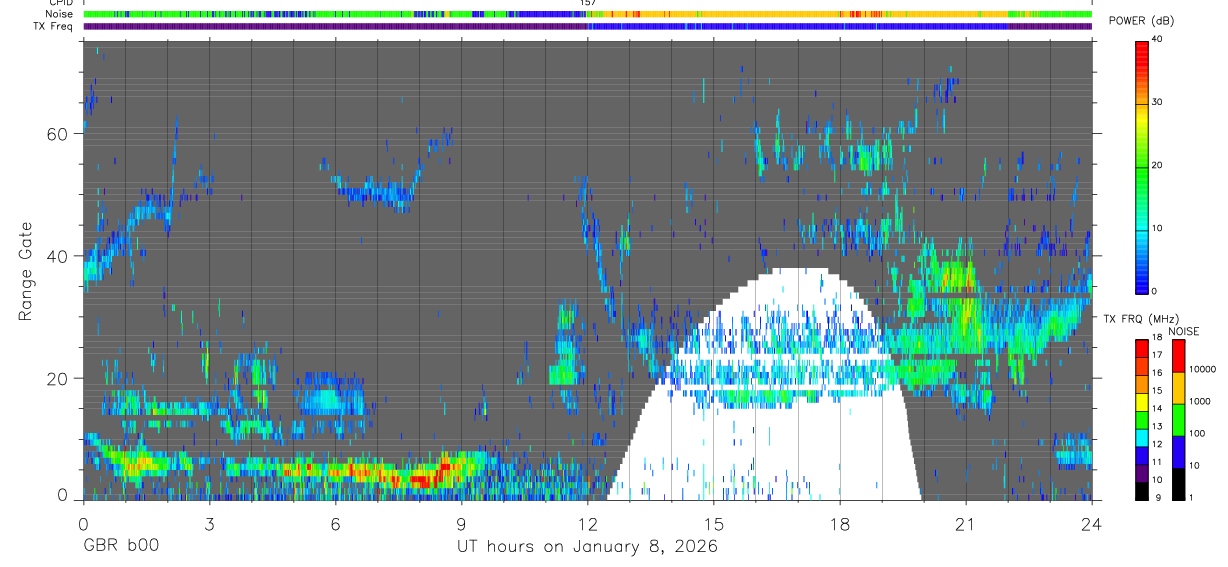The image size is (1228, 567).
Task: Select the green segment of NOISE color bar
Action: tap(1178, 420)
